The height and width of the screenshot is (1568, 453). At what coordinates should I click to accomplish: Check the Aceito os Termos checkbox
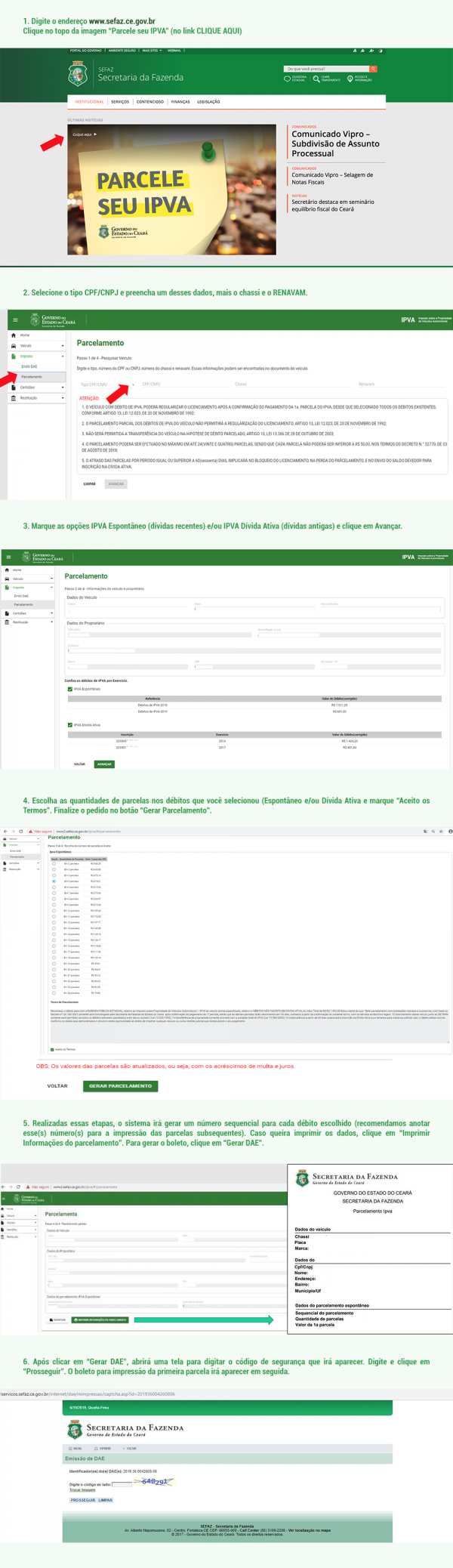click(x=52, y=1049)
